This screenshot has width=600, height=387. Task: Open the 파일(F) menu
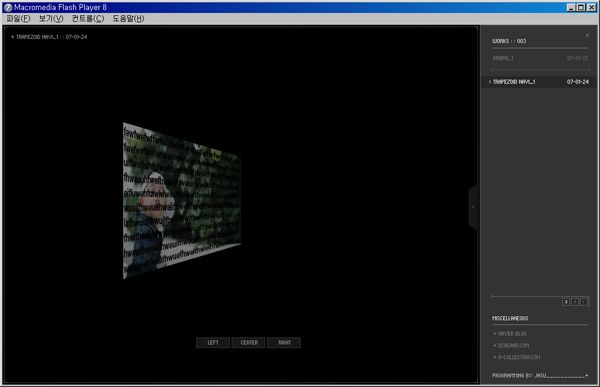[x=18, y=18]
